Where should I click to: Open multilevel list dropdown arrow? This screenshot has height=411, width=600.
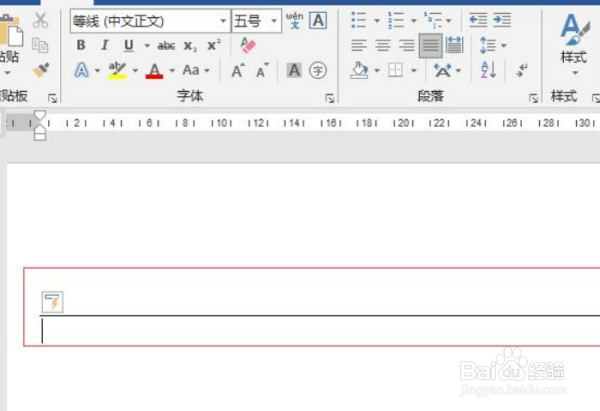pyautogui.click(x=449, y=21)
